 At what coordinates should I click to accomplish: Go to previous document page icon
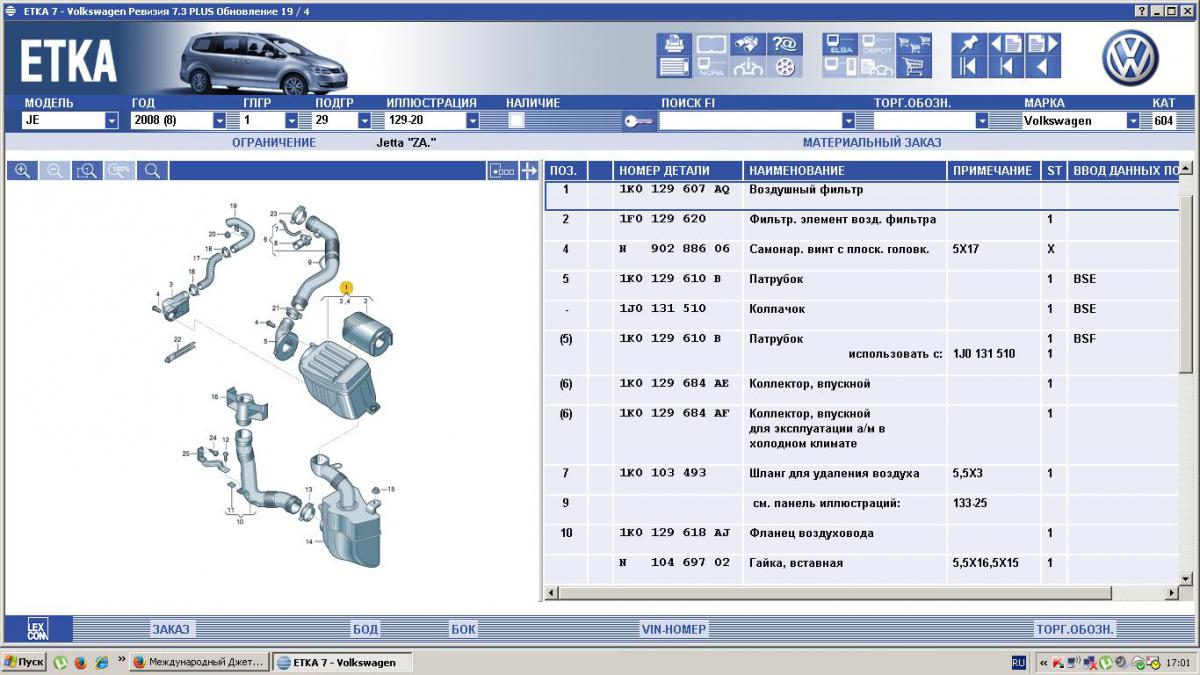coord(1006,44)
